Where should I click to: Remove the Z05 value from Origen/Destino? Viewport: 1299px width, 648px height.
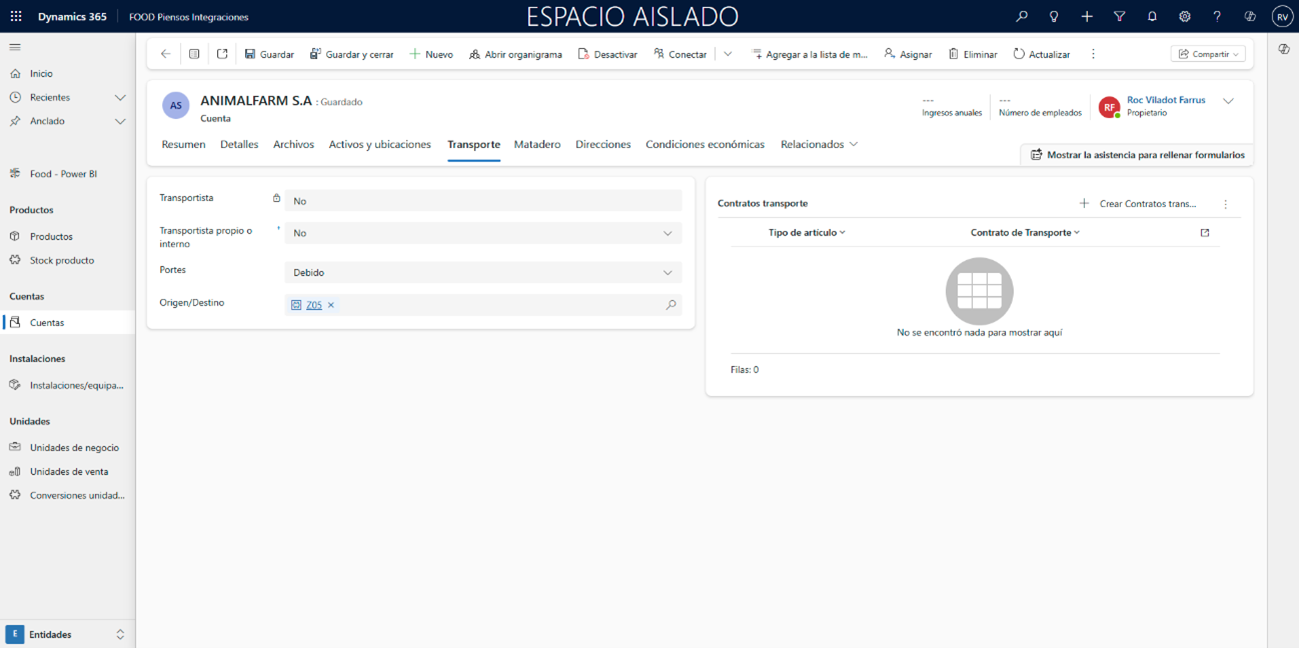click(331, 305)
